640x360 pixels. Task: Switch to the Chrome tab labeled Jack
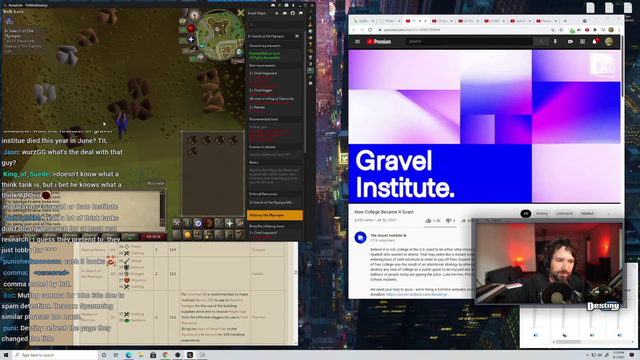pos(520,21)
